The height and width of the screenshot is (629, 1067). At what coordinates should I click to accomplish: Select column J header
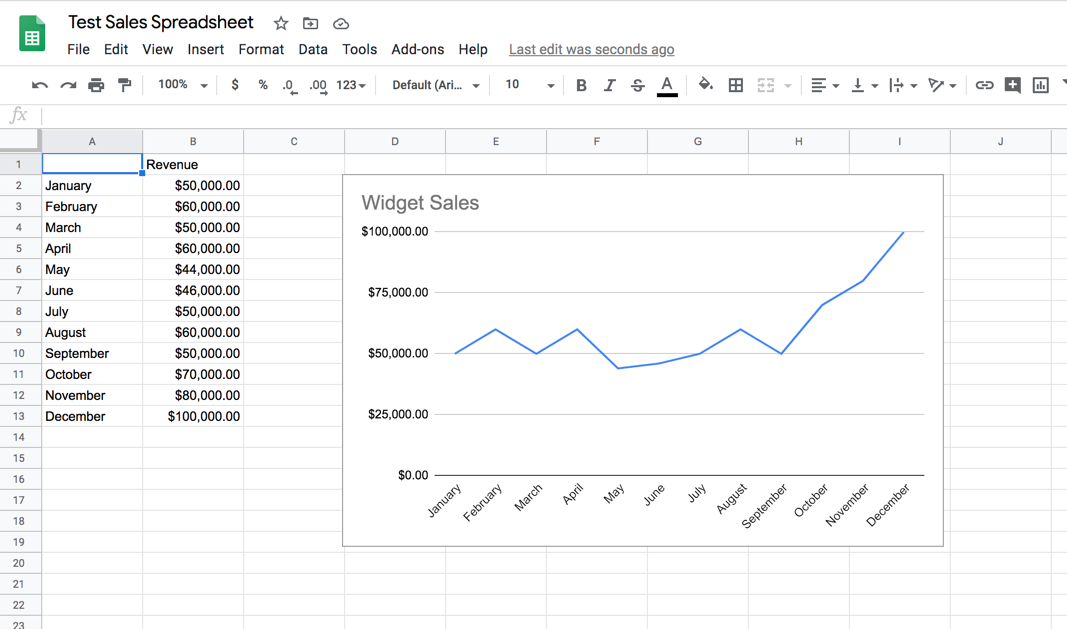click(x=1000, y=142)
